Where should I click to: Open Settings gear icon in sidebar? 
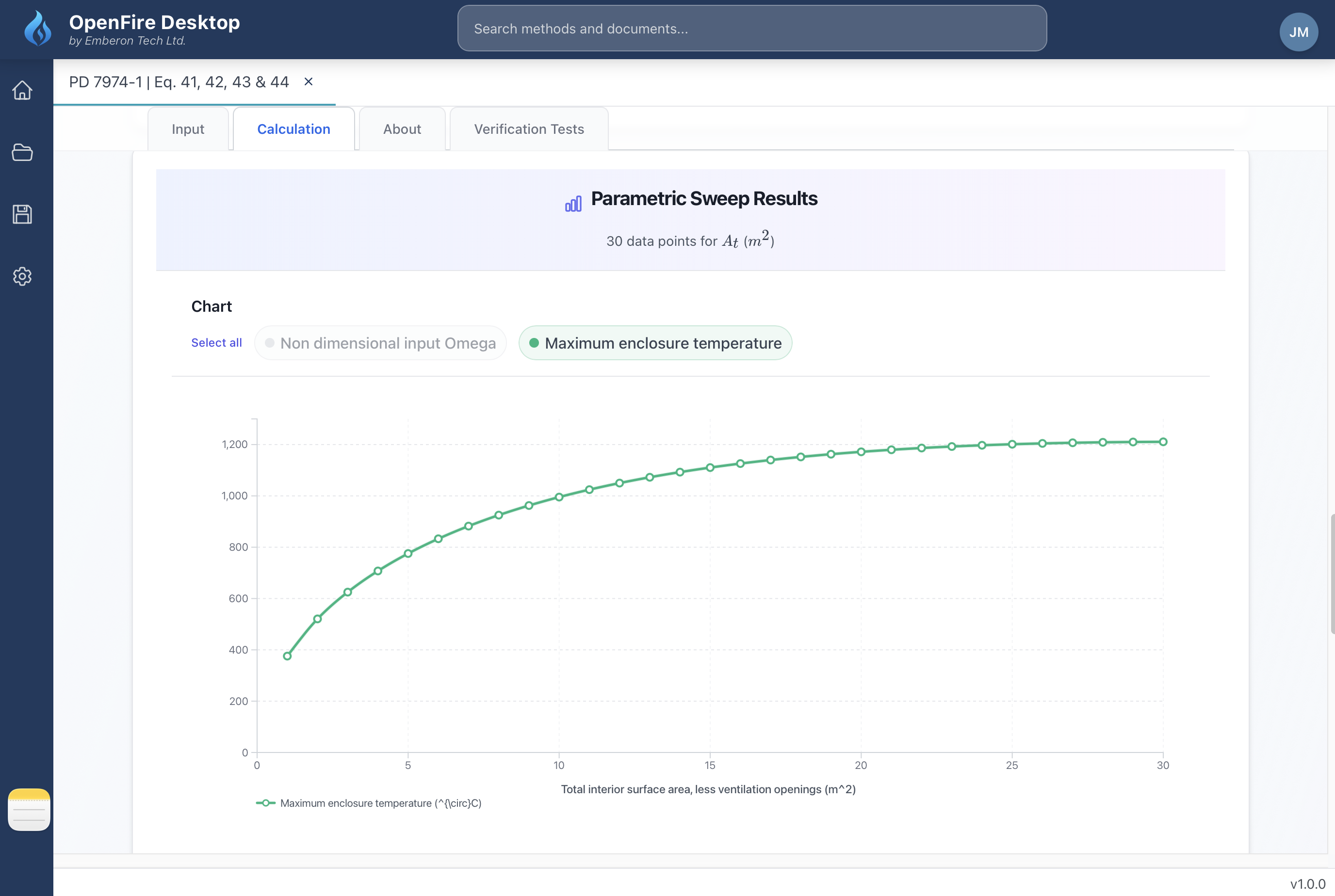point(22,276)
